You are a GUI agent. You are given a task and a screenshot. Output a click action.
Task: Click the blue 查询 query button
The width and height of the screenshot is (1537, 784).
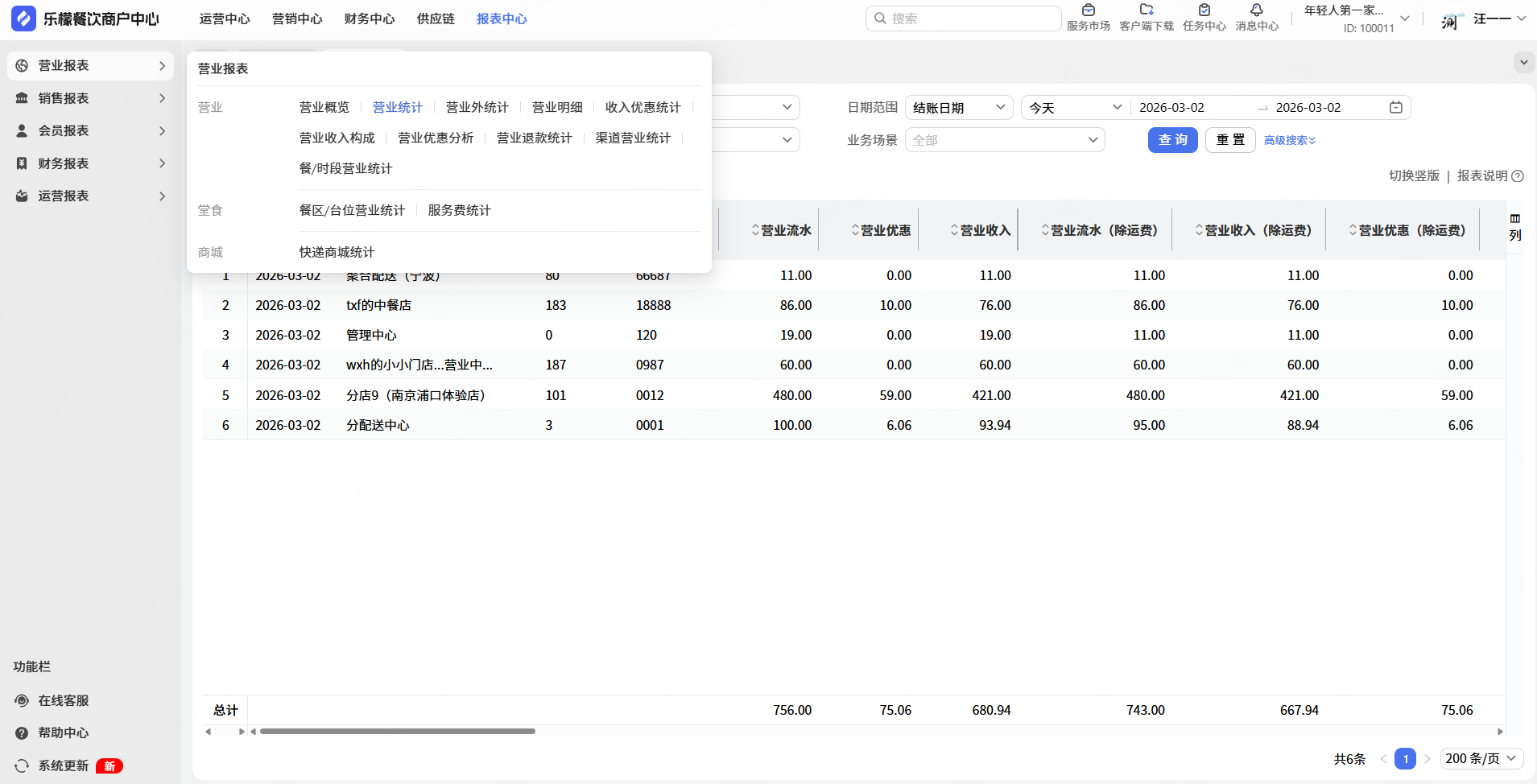coord(1172,140)
